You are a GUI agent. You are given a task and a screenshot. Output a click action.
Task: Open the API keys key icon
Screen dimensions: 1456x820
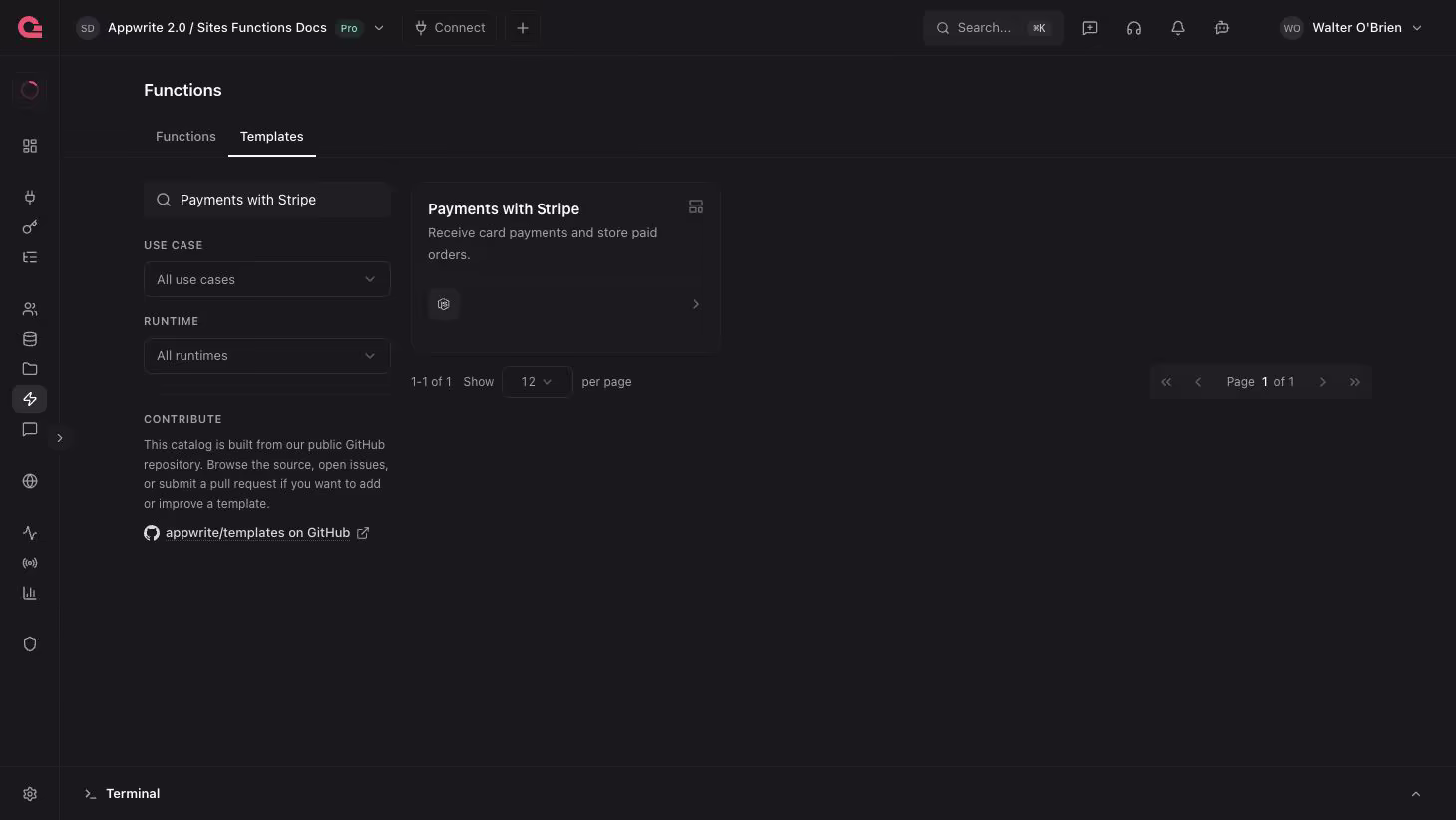pos(30,227)
